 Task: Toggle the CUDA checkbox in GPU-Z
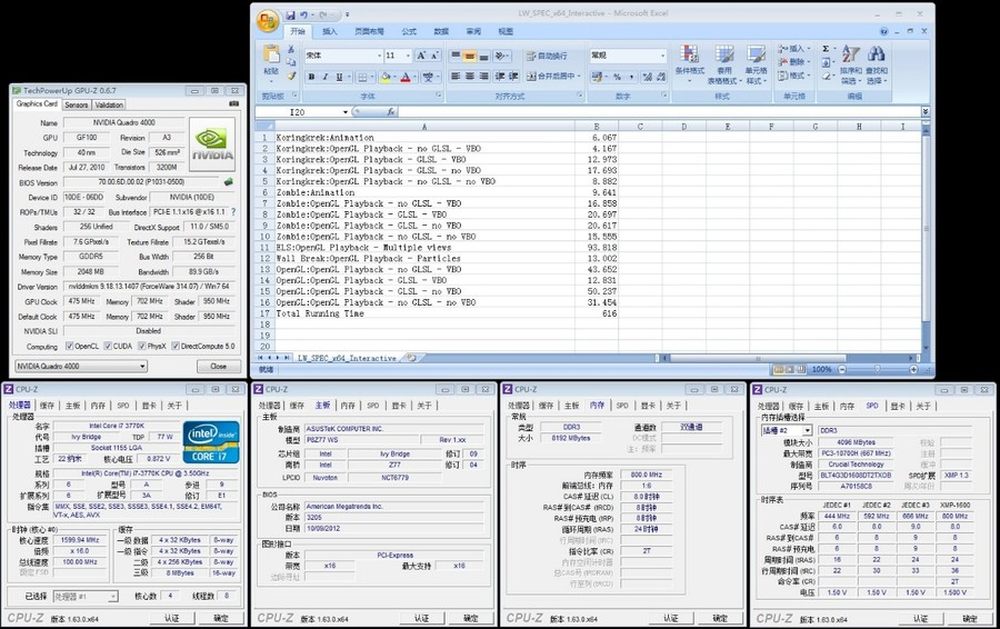click(x=108, y=346)
